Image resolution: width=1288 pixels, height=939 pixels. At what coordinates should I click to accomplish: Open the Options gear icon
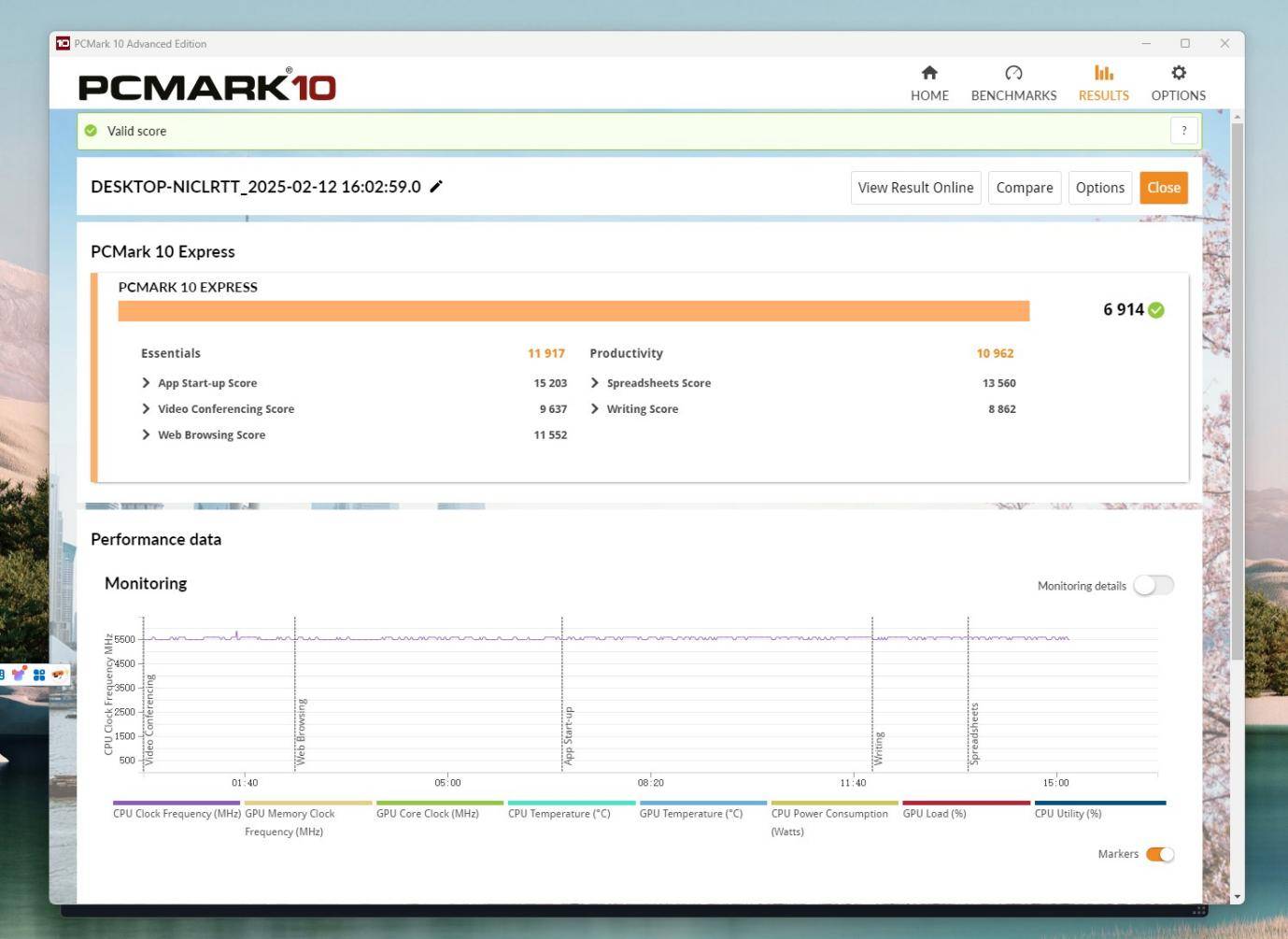click(1179, 73)
